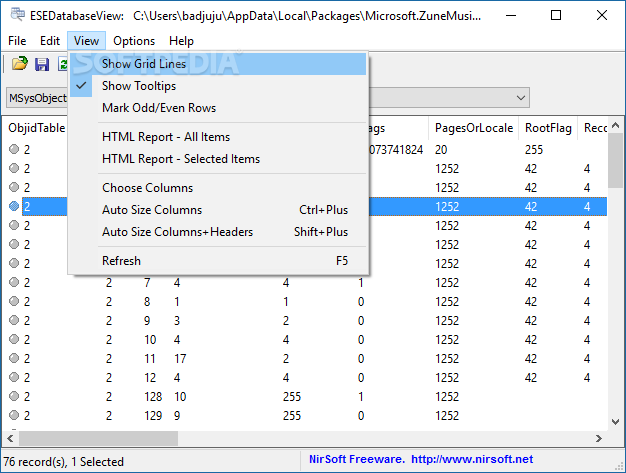Screen dimensions: 626x473
Task: Click the vertical scrollbar down arrow
Action: pos(615,422)
